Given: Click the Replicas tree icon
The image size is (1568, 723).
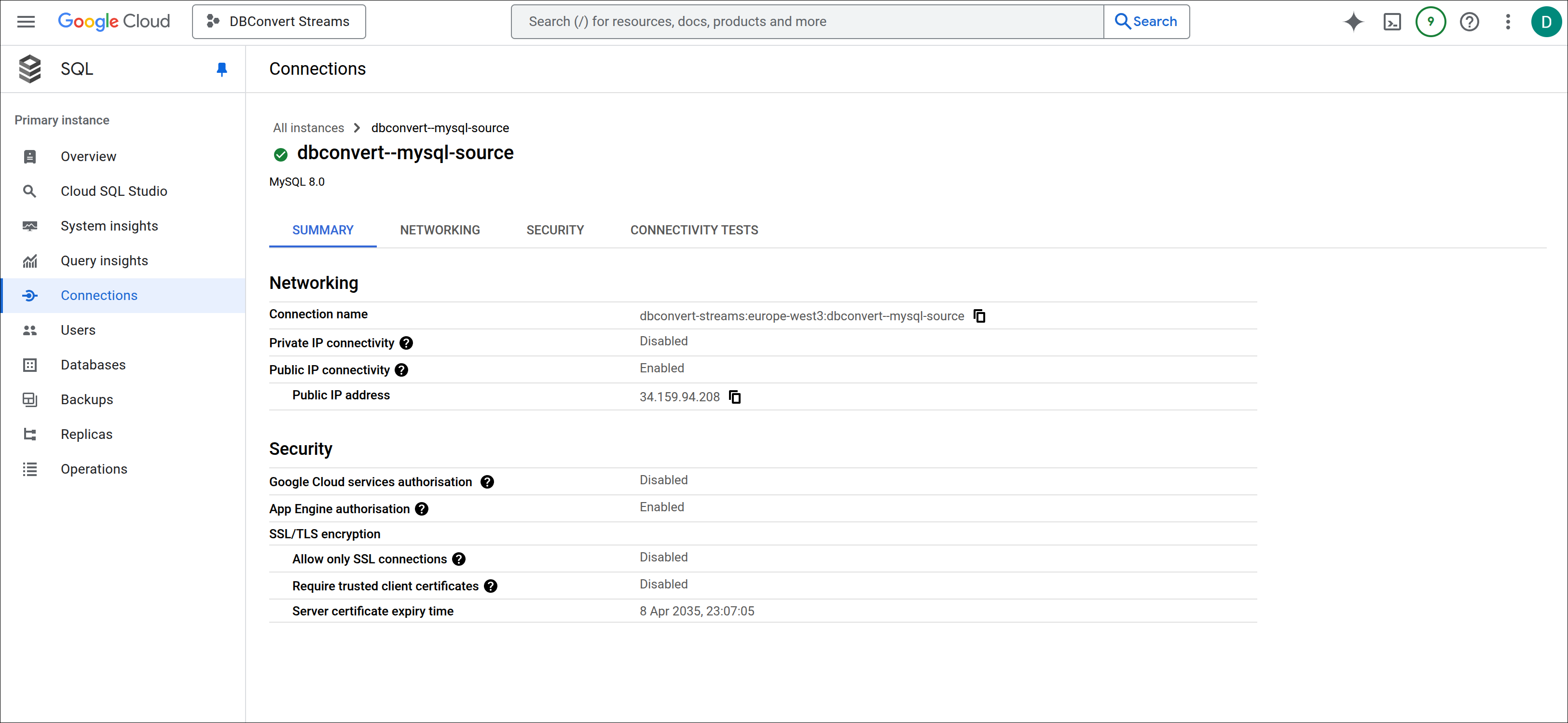Looking at the screenshot, I should (30, 435).
